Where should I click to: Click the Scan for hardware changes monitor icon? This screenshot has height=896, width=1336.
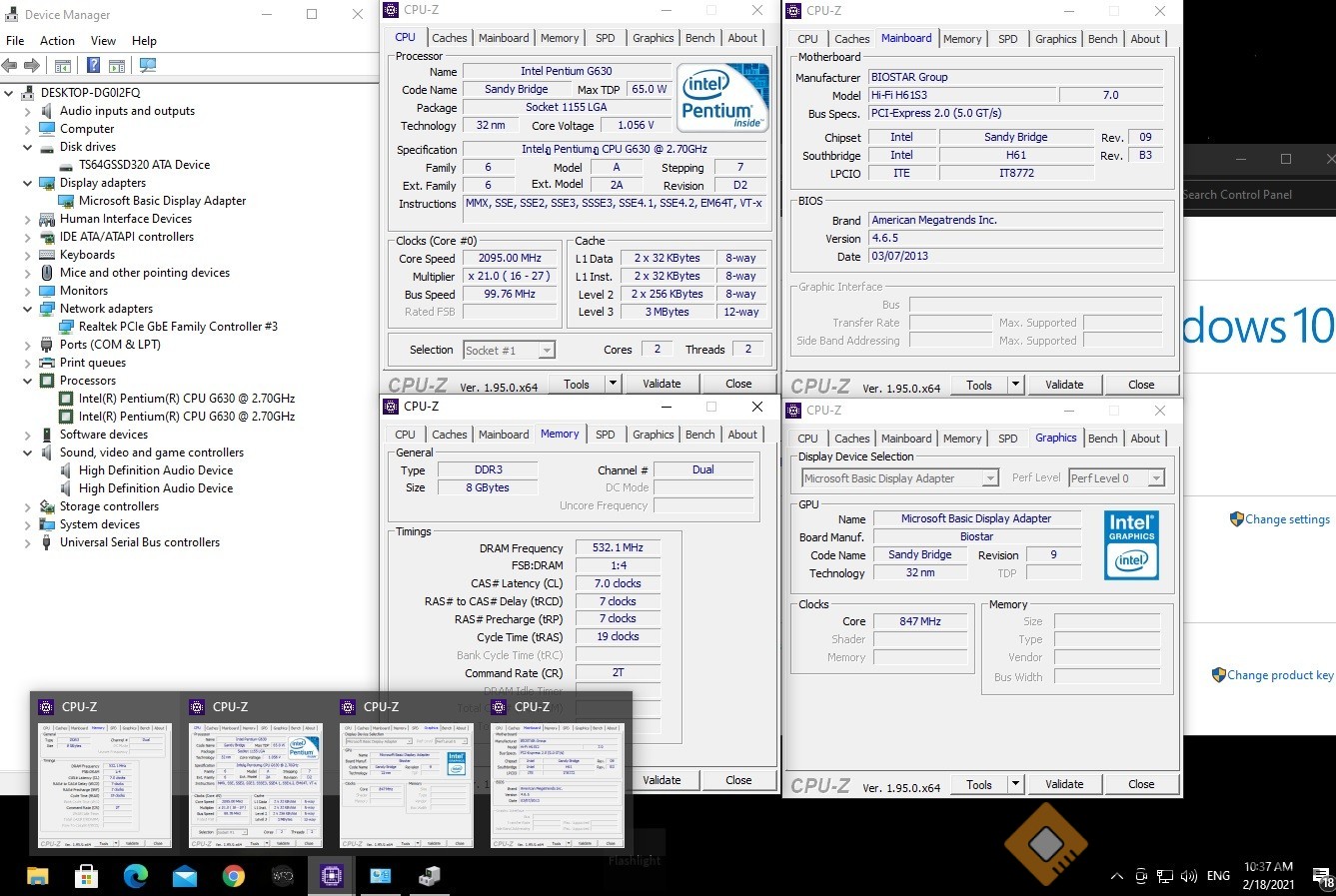click(148, 66)
